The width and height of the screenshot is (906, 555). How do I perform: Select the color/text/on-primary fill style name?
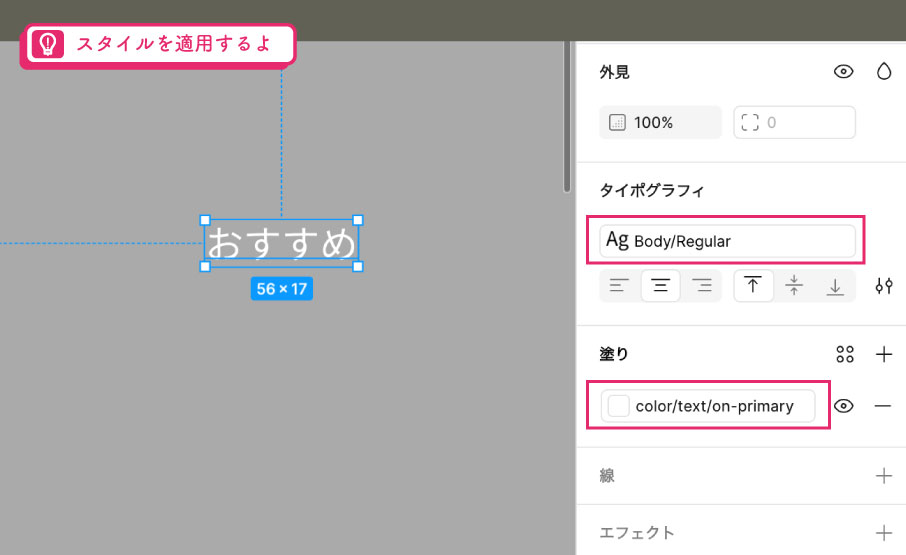pyautogui.click(x=714, y=406)
